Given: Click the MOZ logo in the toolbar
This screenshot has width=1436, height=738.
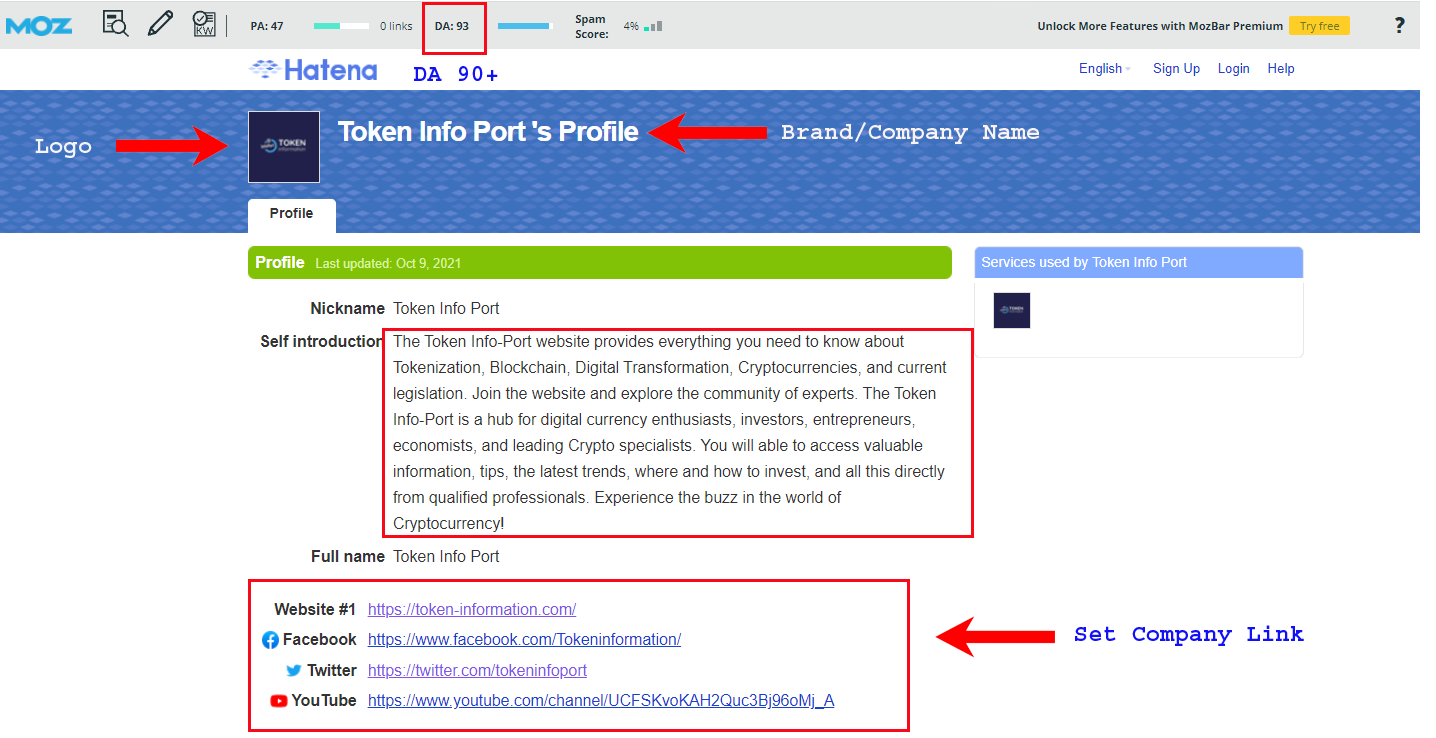Looking at the screenshot, I should click(39, 25).
